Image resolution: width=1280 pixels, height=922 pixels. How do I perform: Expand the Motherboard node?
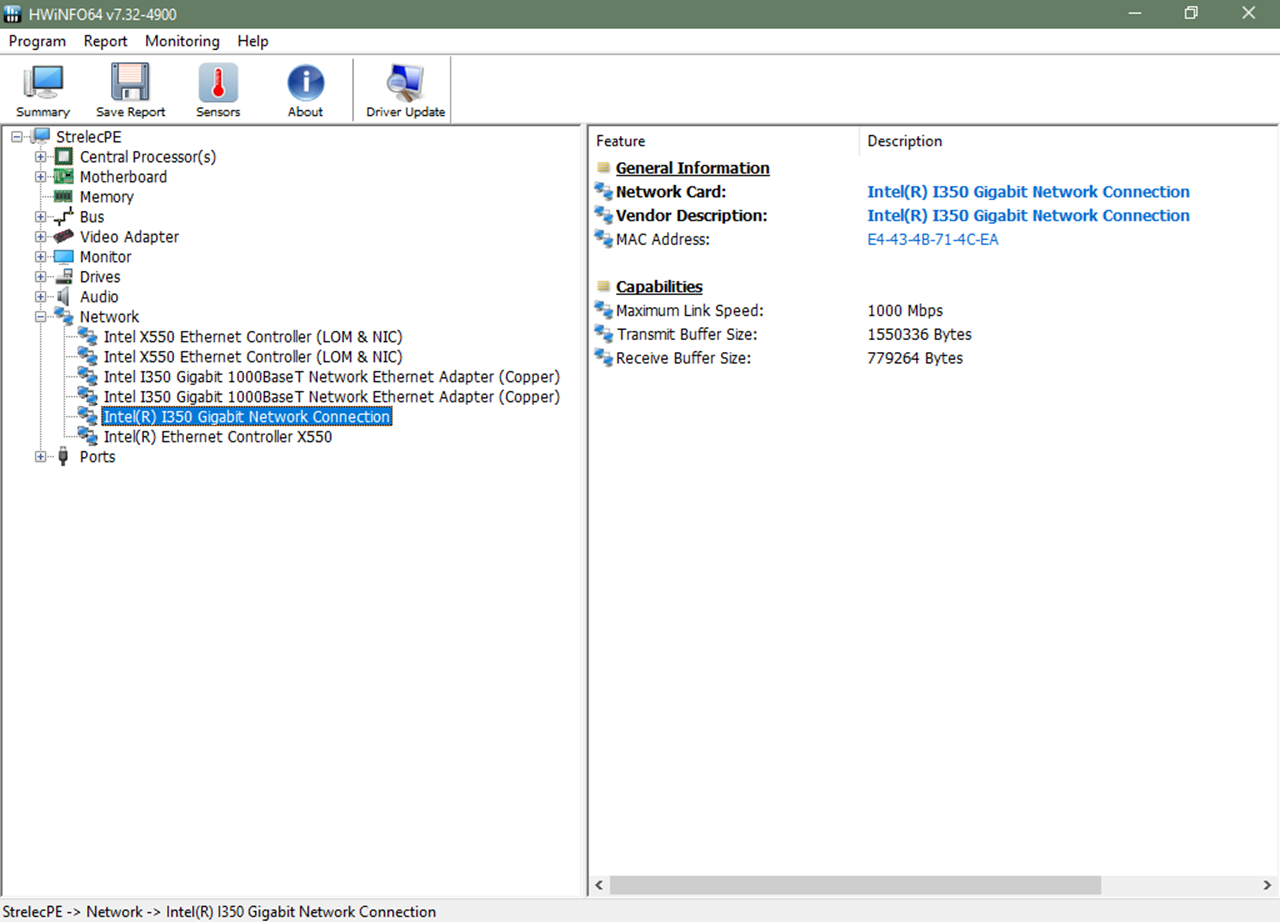coord(40,177)
